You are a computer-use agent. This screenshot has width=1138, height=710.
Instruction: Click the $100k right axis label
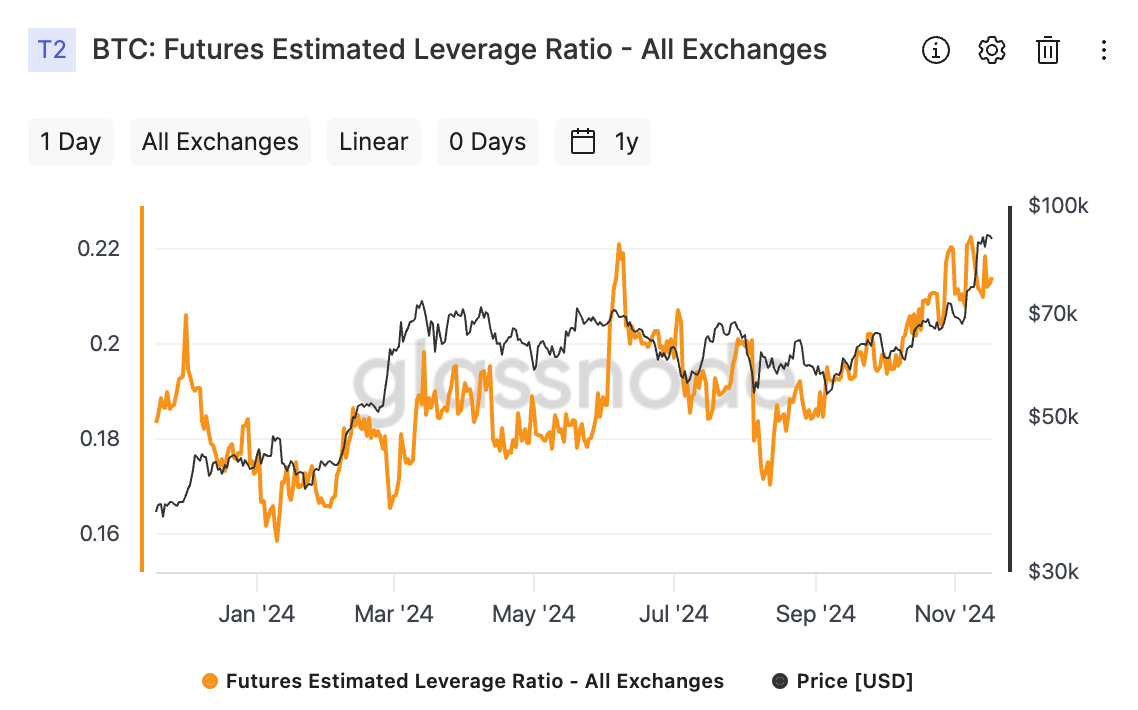coord(1058,205)
